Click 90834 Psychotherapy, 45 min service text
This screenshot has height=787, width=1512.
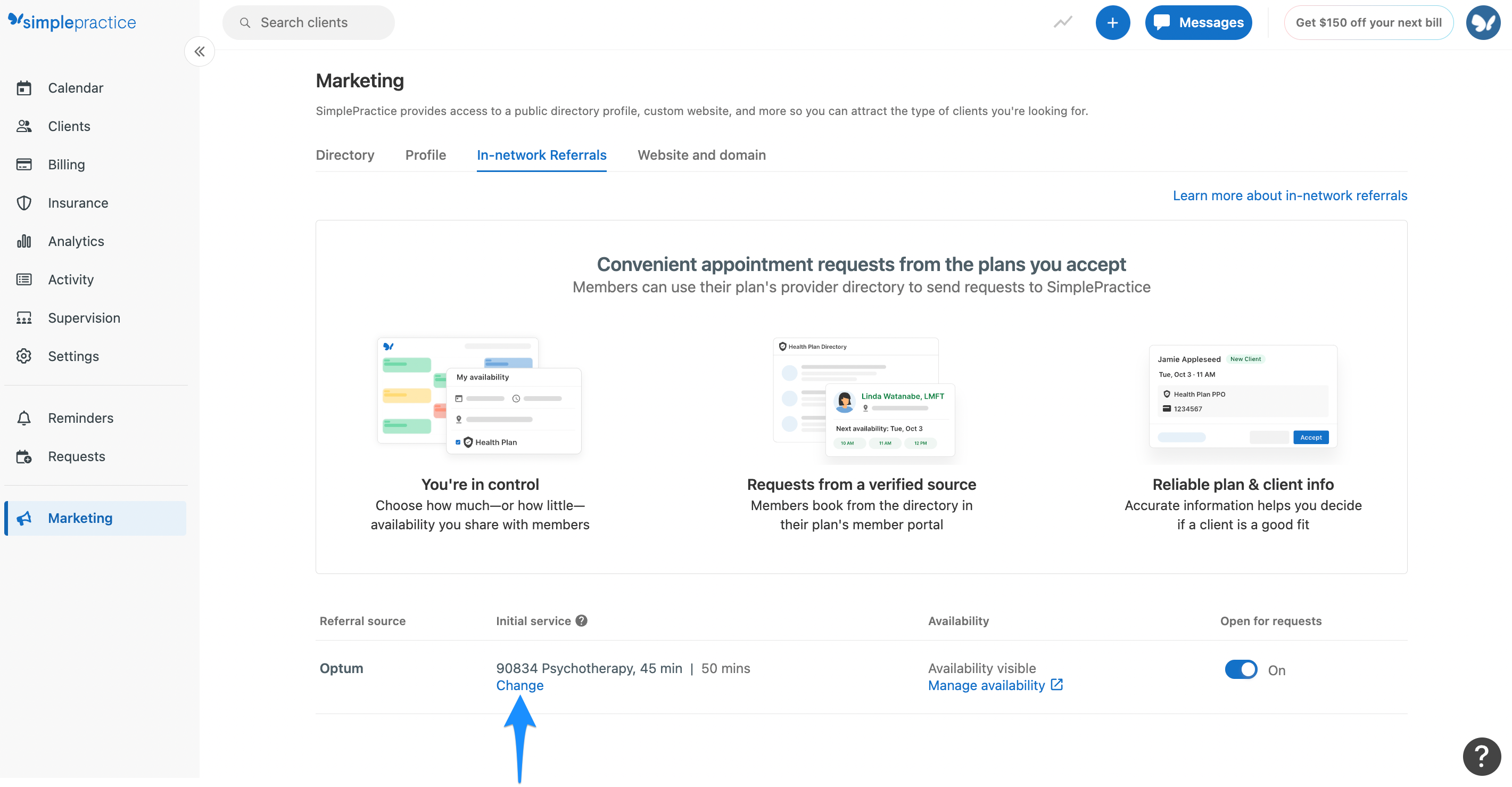(589, 668)
